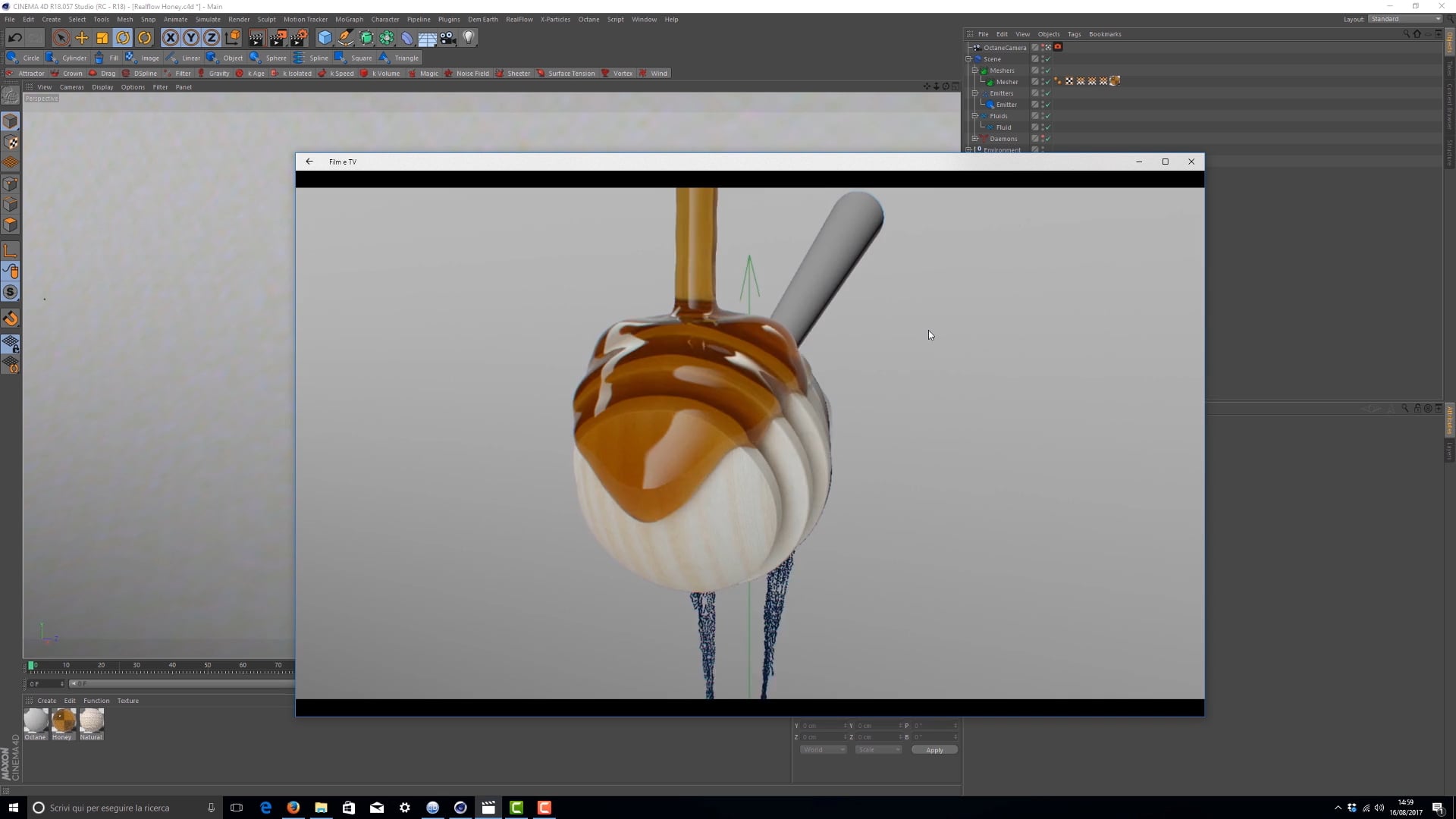1456x819 pixels.
Task: Collapse the Meshers group in the Object Manager
Action: click(x=975, y=71)
